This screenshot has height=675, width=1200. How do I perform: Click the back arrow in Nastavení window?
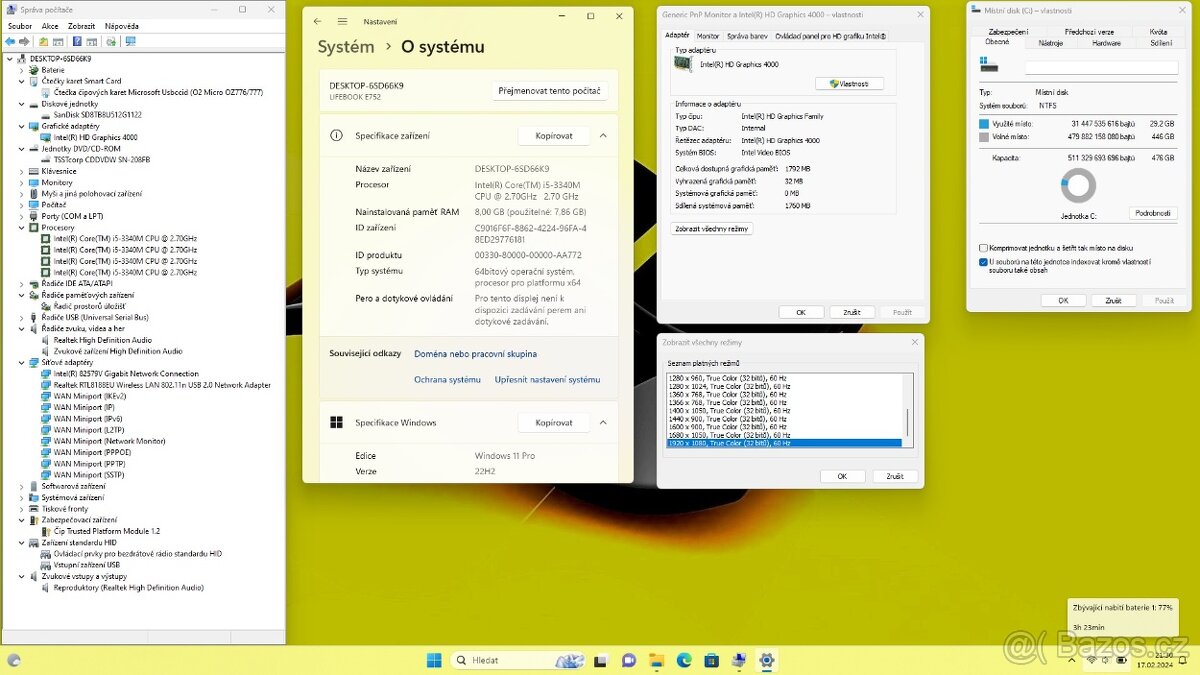[x=318, y=19]
